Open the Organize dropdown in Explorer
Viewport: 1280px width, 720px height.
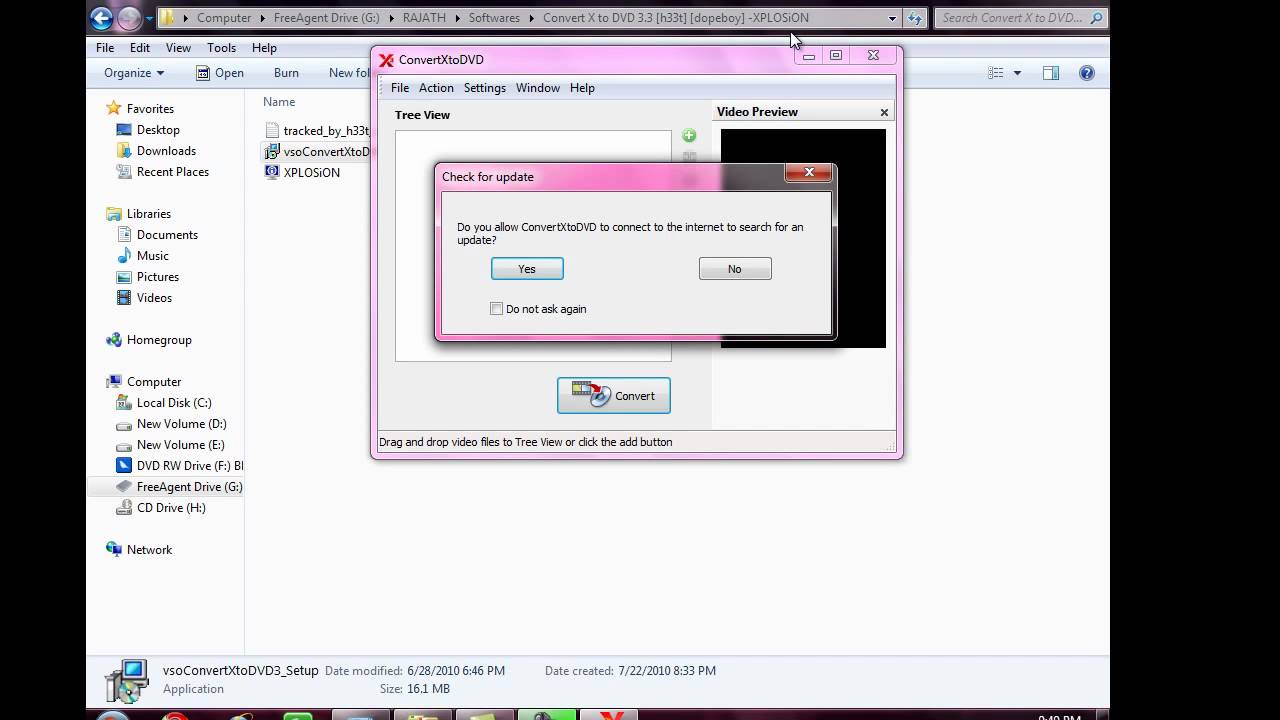coord(134,73)
